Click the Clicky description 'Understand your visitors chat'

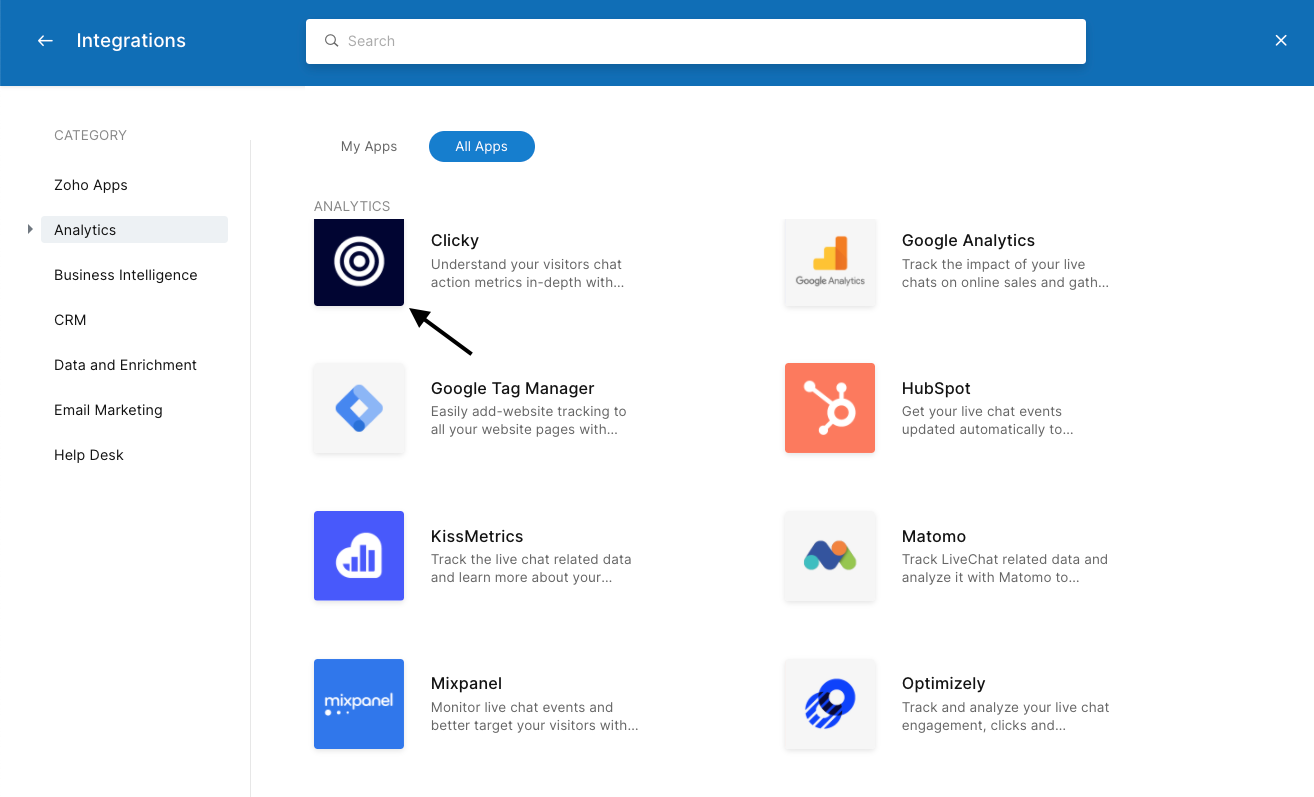[526, 264]
